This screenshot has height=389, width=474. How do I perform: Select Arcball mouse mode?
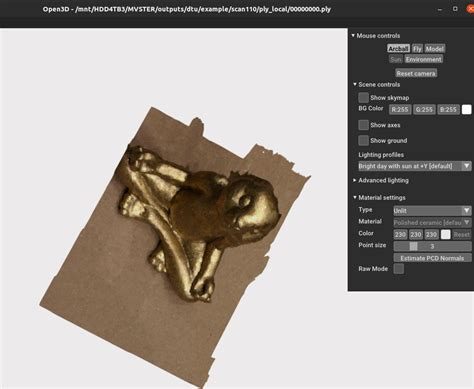(398, 49)
